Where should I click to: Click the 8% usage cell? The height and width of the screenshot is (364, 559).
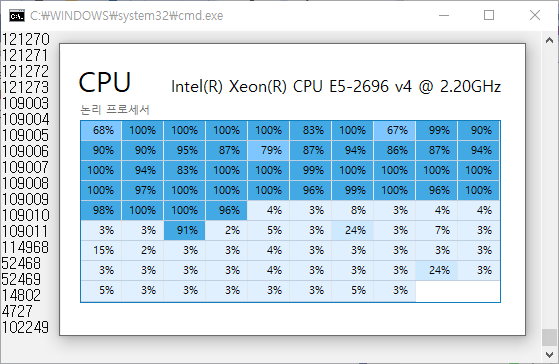[353, 210]
